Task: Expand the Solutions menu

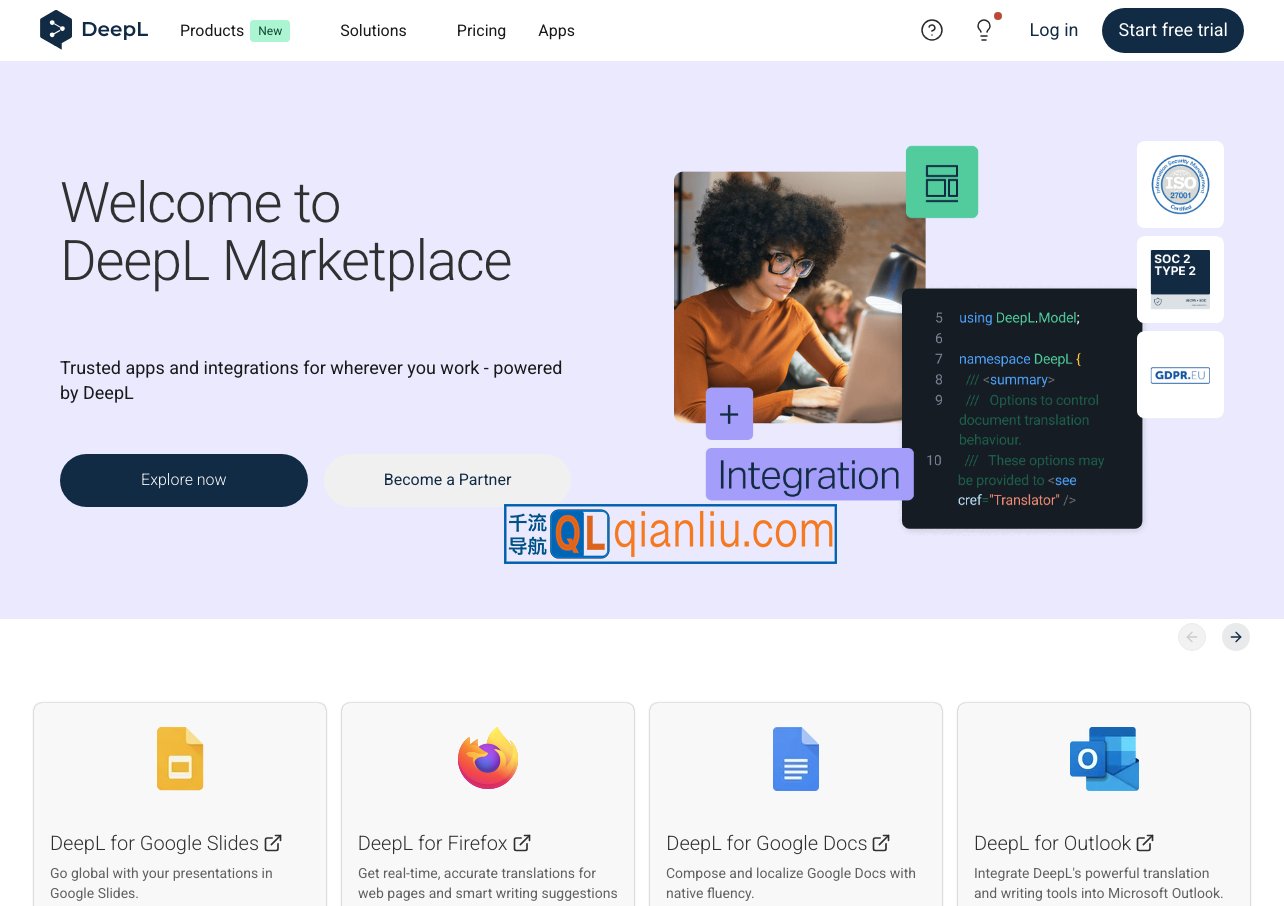Action: (373, 31)
